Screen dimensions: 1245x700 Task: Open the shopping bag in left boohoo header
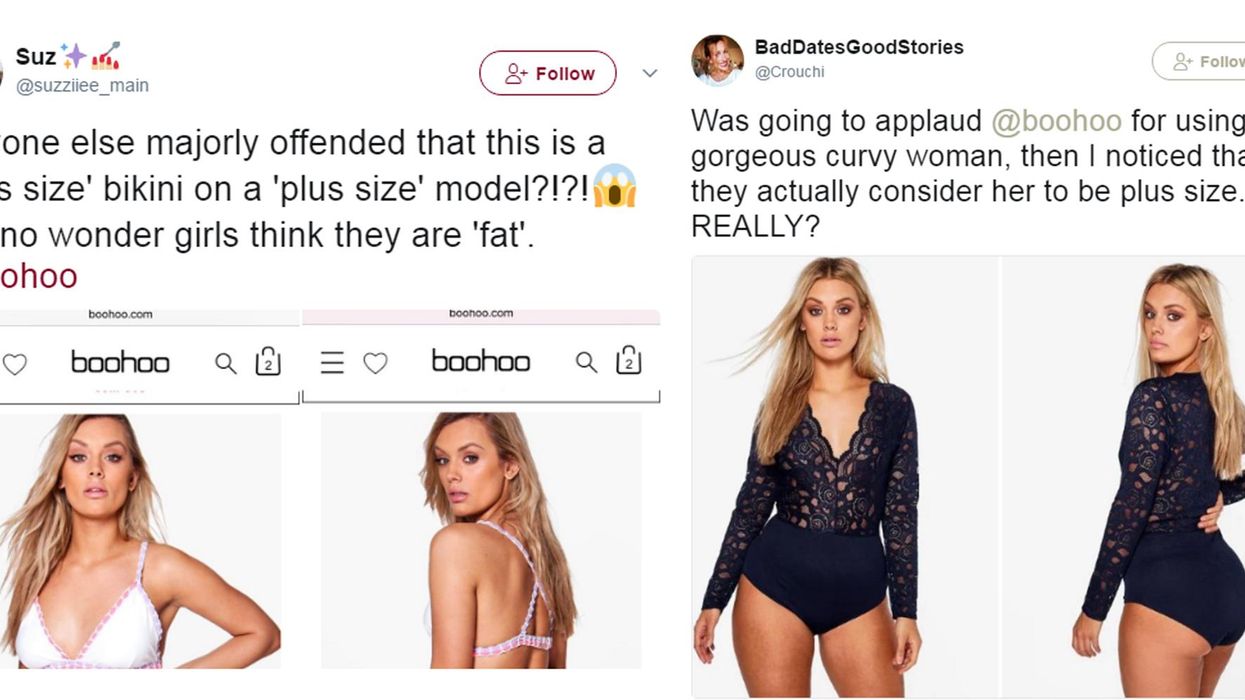click(268, 361)
